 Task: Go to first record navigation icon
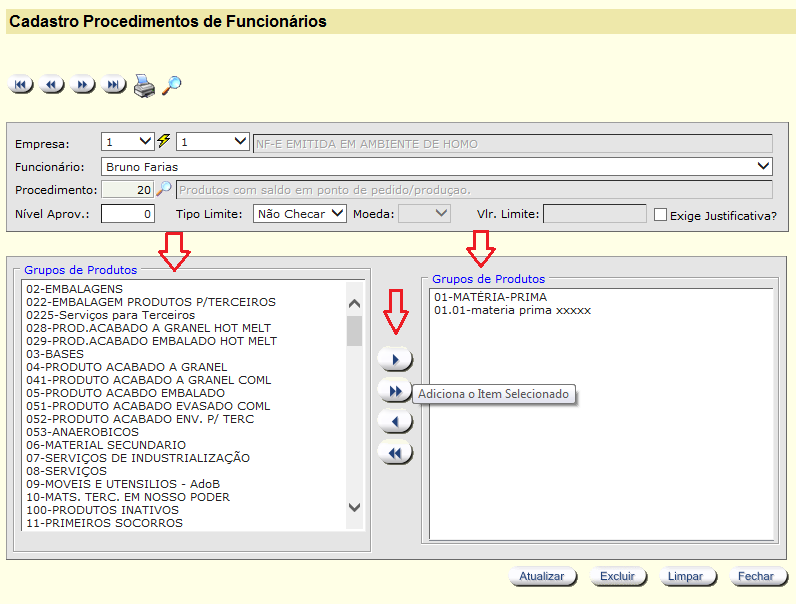tap(20, 85)
